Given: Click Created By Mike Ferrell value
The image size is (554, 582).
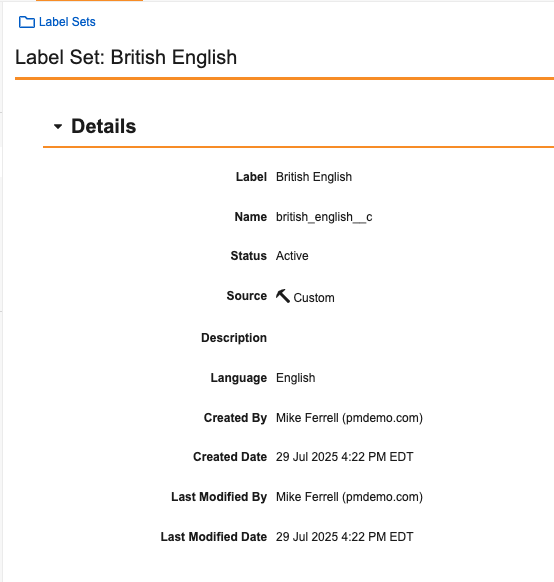Looking at the screenshot, I should point(349,418).
